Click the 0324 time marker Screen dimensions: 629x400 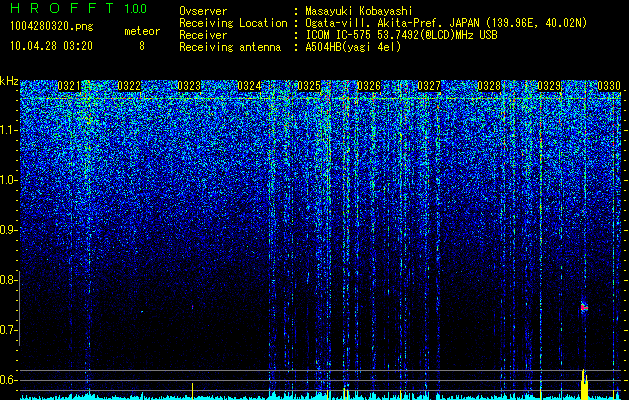[249, 86]
